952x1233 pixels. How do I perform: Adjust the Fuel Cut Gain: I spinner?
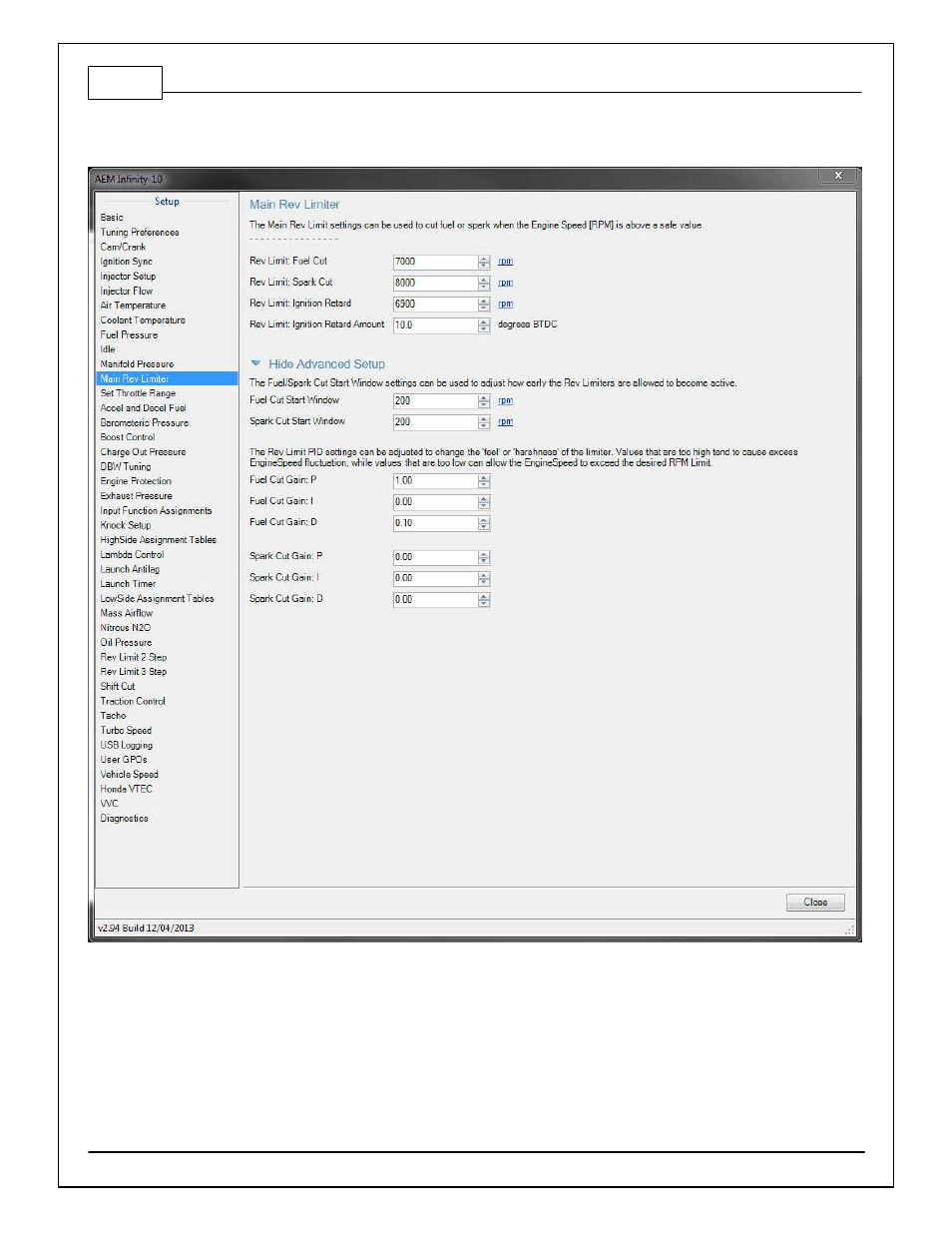484,501
